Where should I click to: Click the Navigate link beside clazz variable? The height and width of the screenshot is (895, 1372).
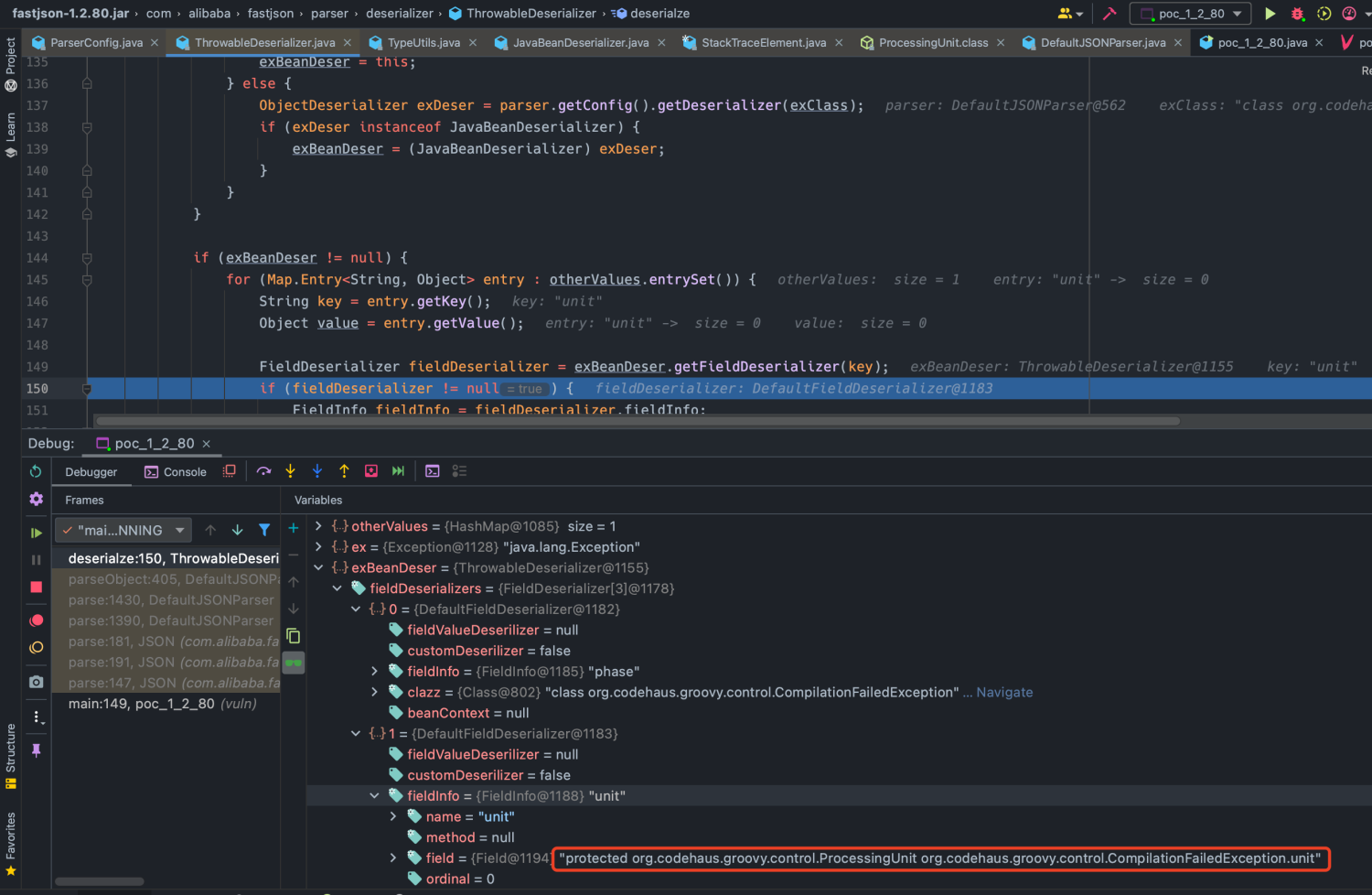(x=1004, y=692)
